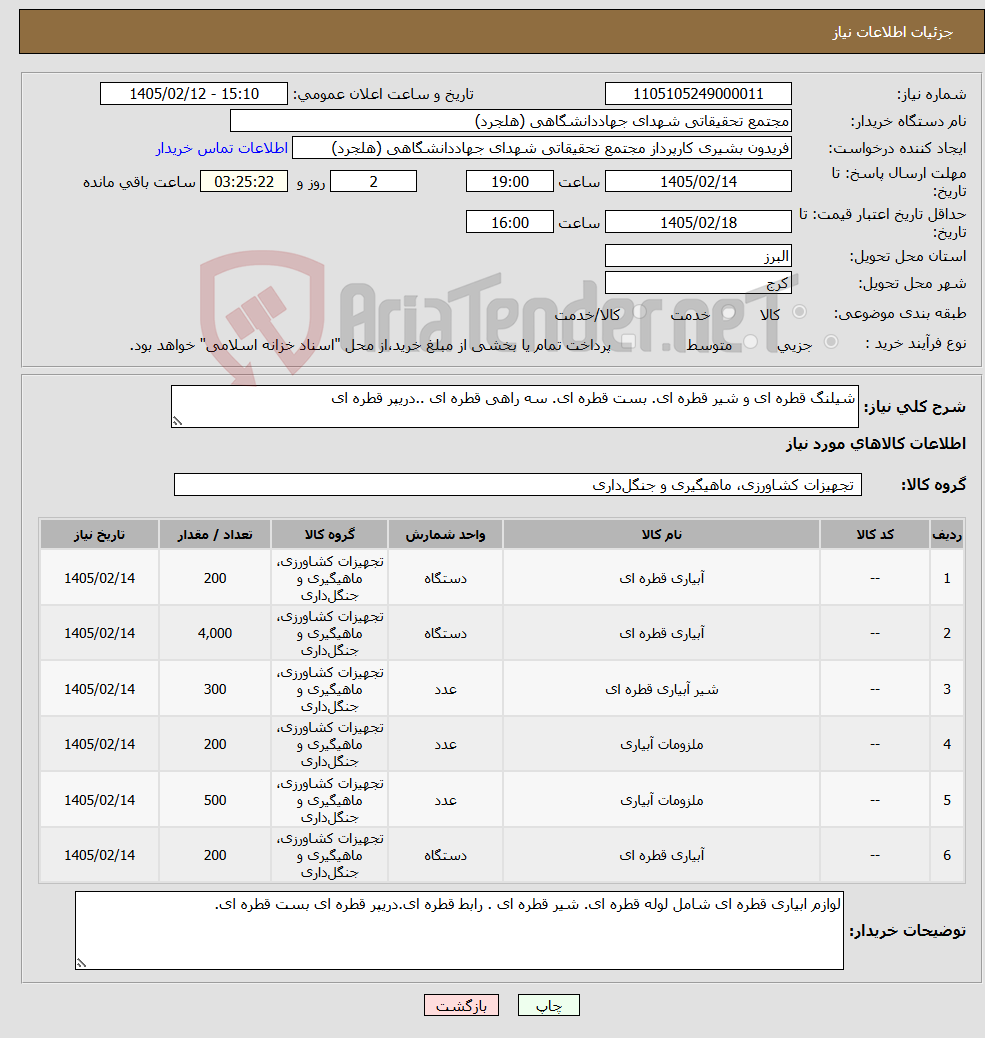The height and width of the screenshot is (1038, 985).
Task: Click the کد کالا column header
Action: coord(875,534)
